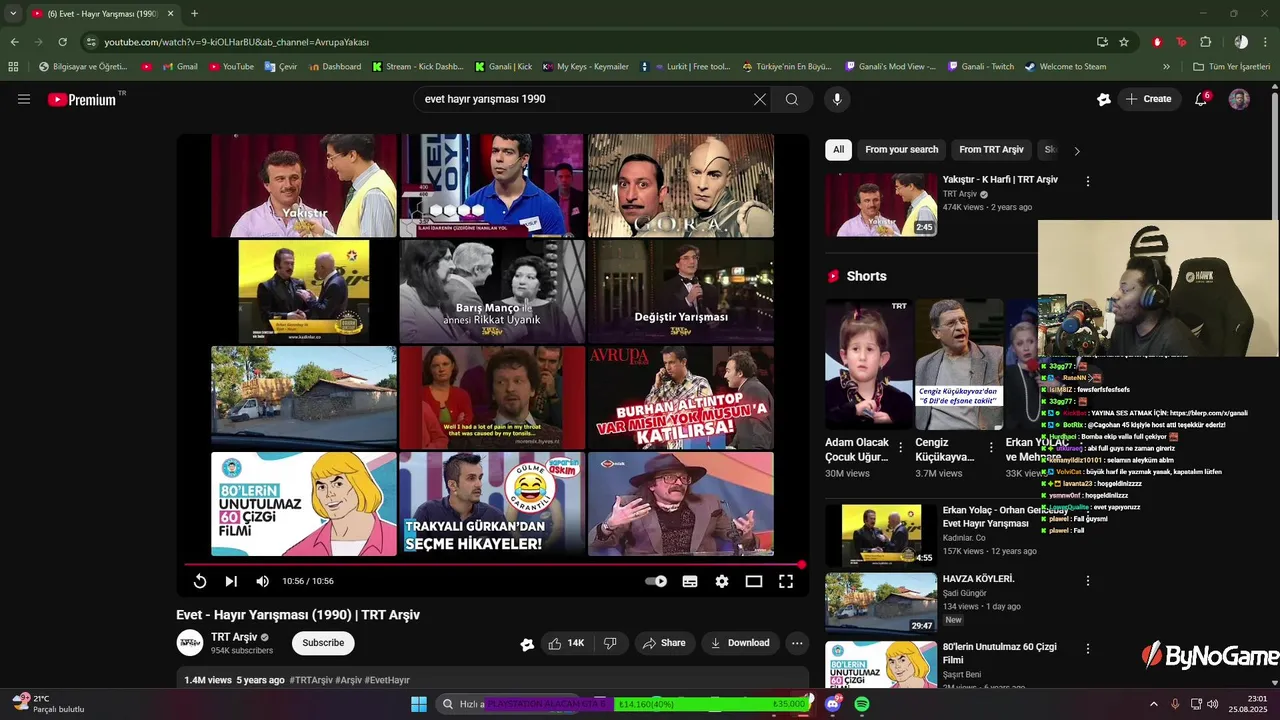Mute the video volume
Image resolution: width=1280 pixels, height=720 pixels.
pyautogui.click(x=262, y=581)
